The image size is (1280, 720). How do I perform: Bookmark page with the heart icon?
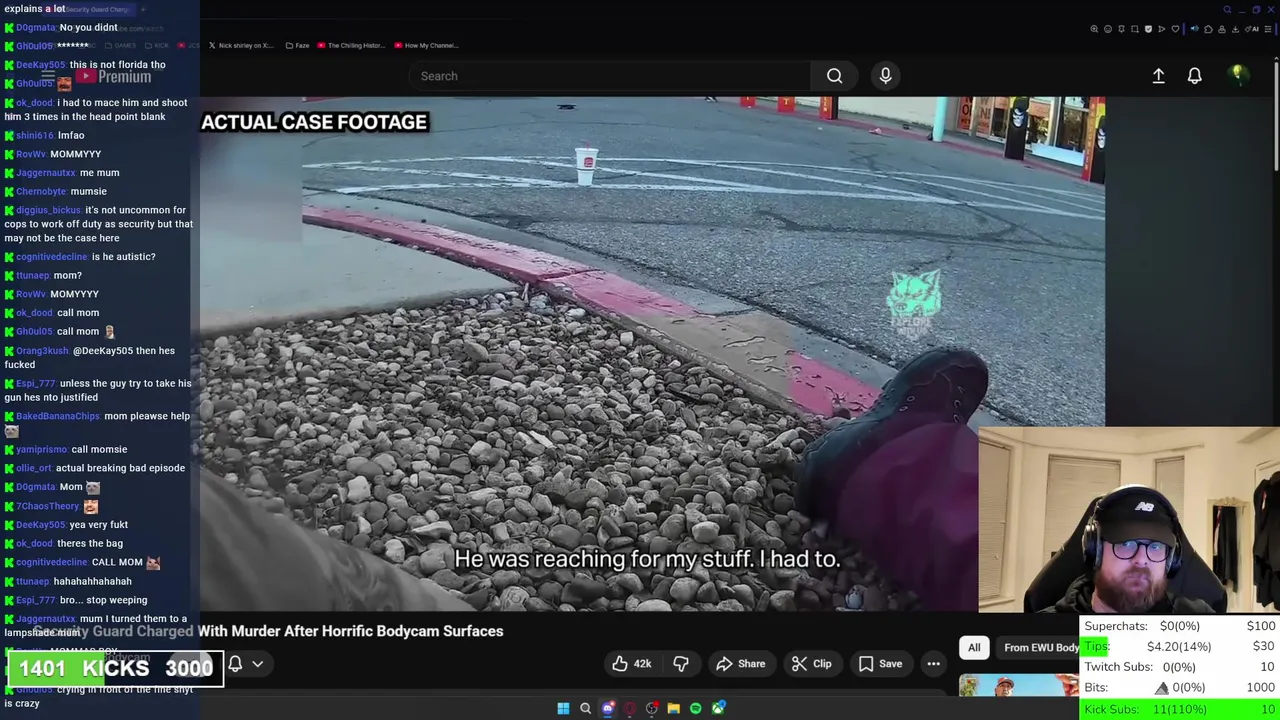(x=1175, y=29)
